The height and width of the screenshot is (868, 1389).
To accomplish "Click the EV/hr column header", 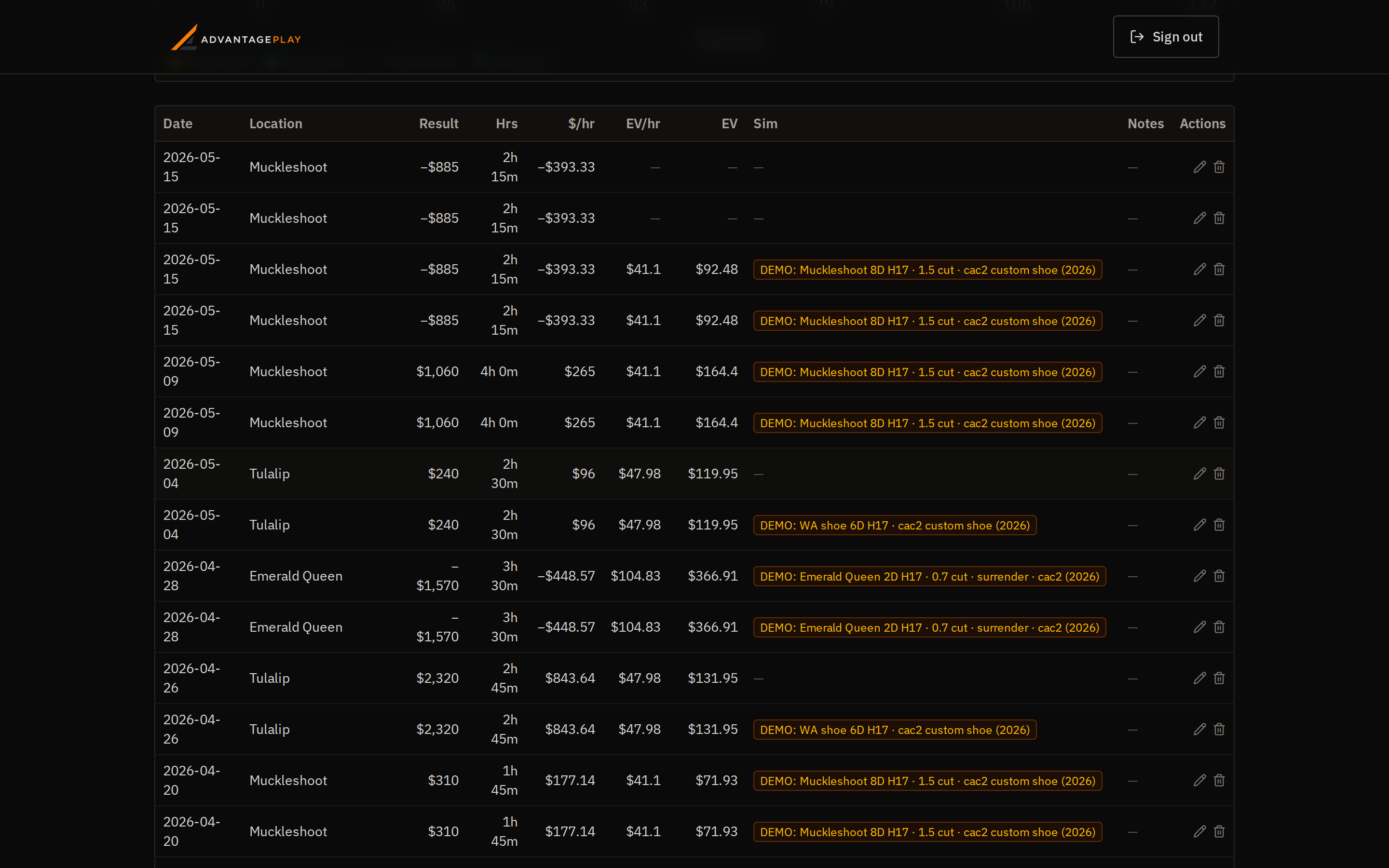I will pos(643,123).
